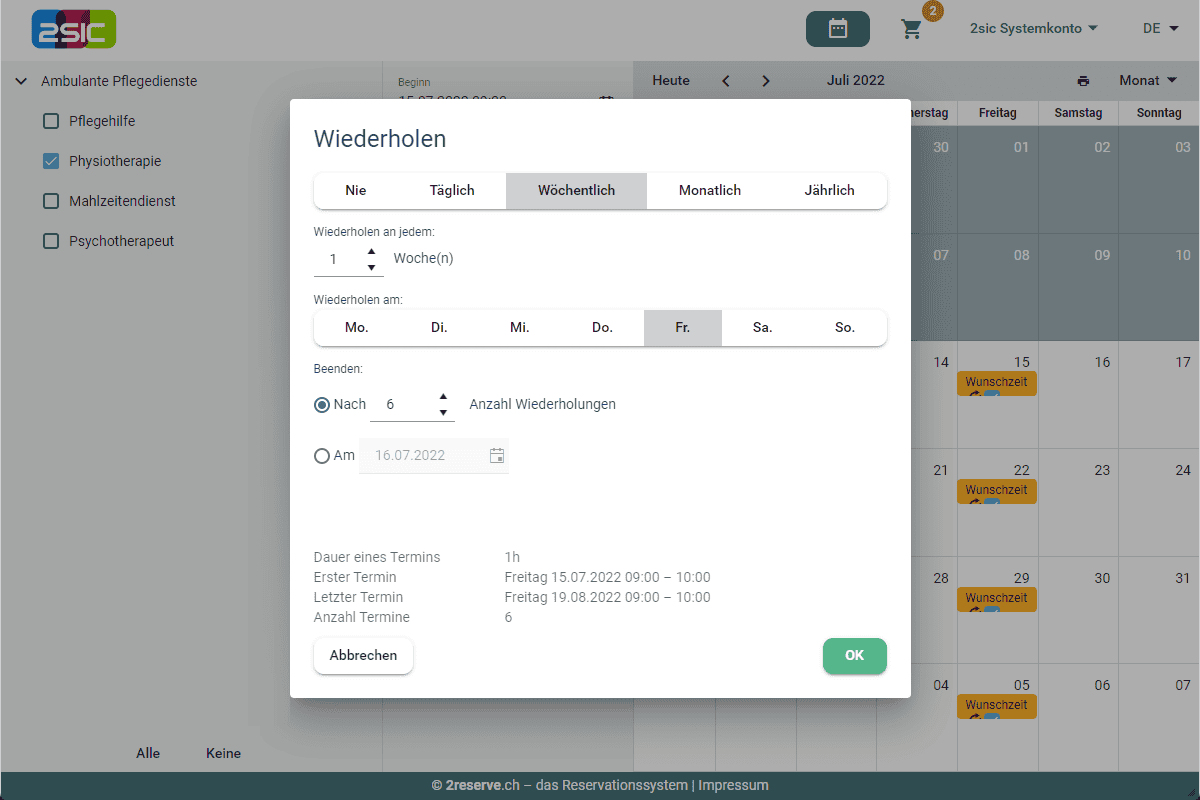
Task: Check the Pflegehilfe checkbox
Action: 51,121
